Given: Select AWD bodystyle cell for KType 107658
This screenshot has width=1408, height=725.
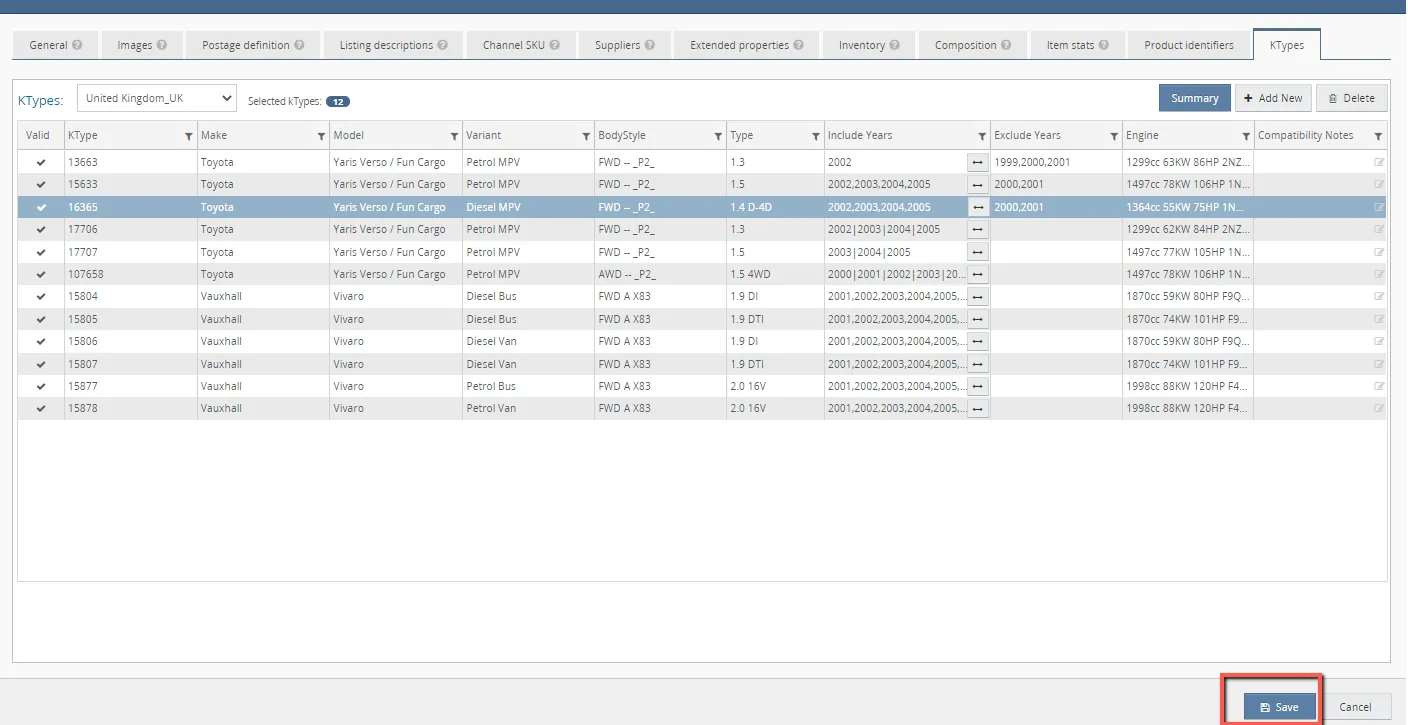Looking at the screenshot, I should point(660,274).
